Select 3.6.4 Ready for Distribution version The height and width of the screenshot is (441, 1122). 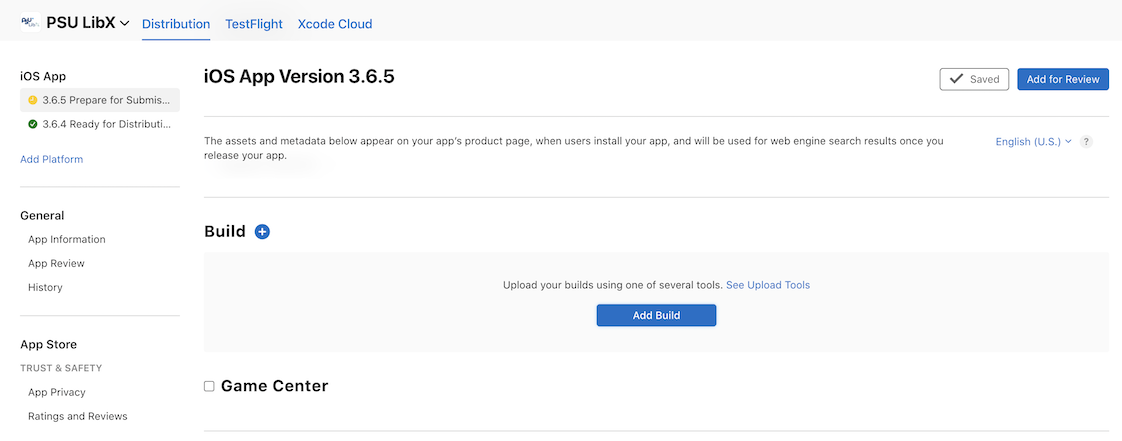[100, 124]
